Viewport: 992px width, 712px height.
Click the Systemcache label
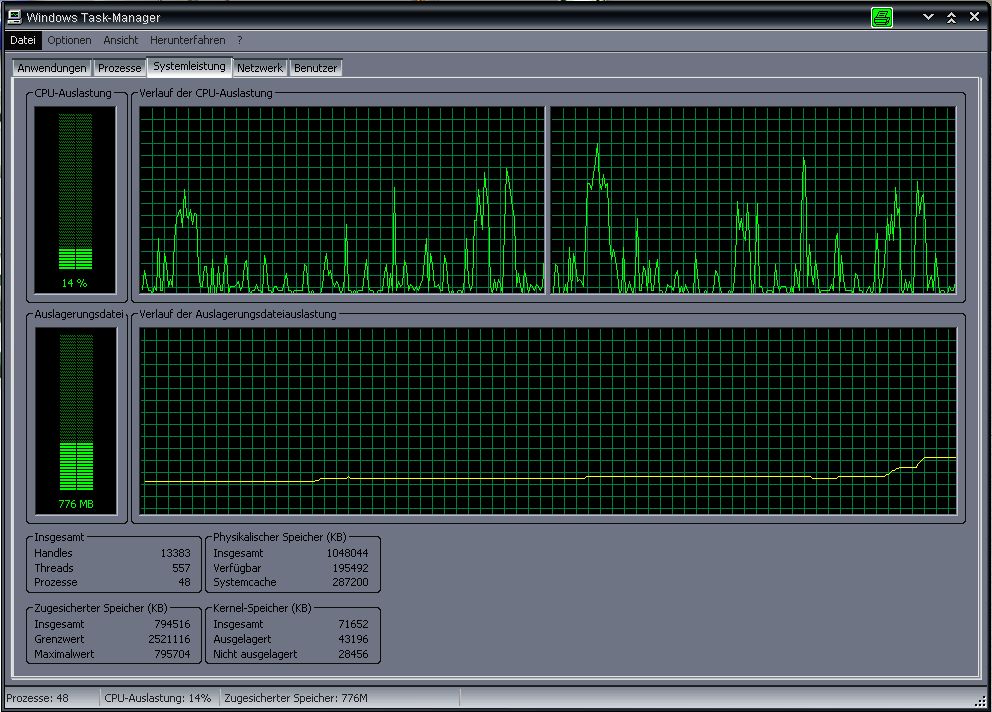[x=244, y=582]
